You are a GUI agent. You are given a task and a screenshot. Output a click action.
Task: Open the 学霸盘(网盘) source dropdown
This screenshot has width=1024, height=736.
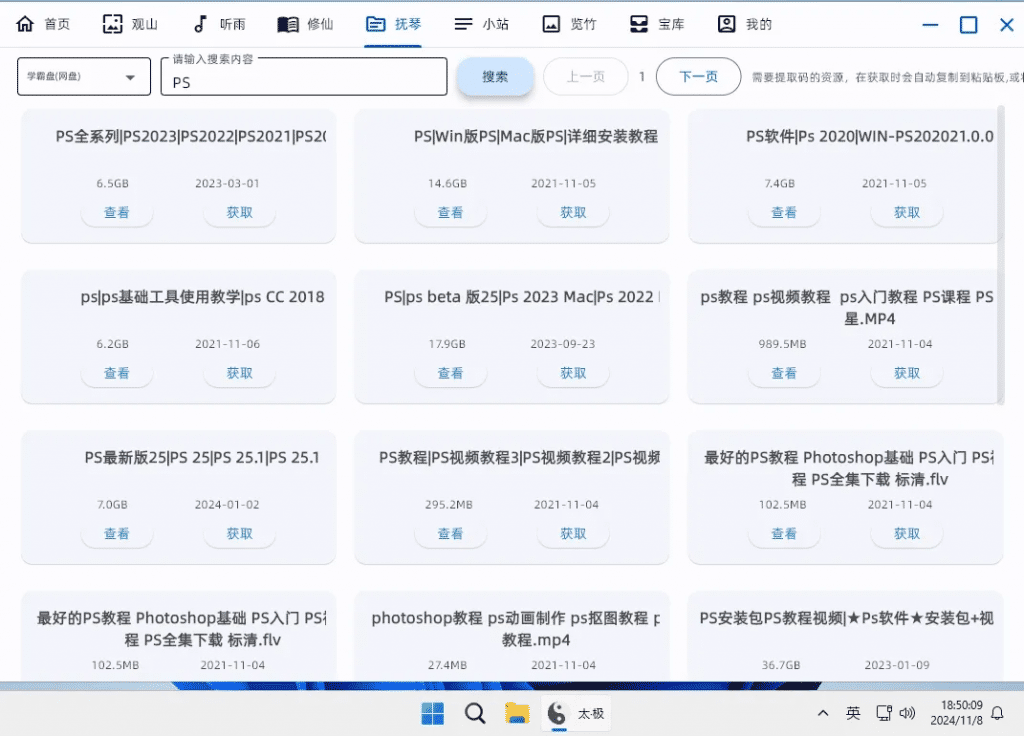84,76
